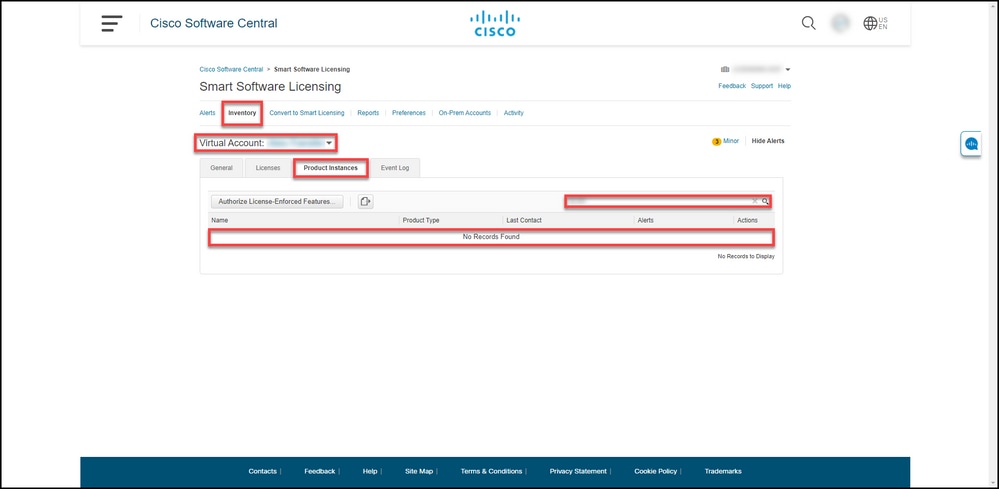Click the Minor alerts link
The width and height of the screenshot is (999, 489).
(x=731, y=141)
